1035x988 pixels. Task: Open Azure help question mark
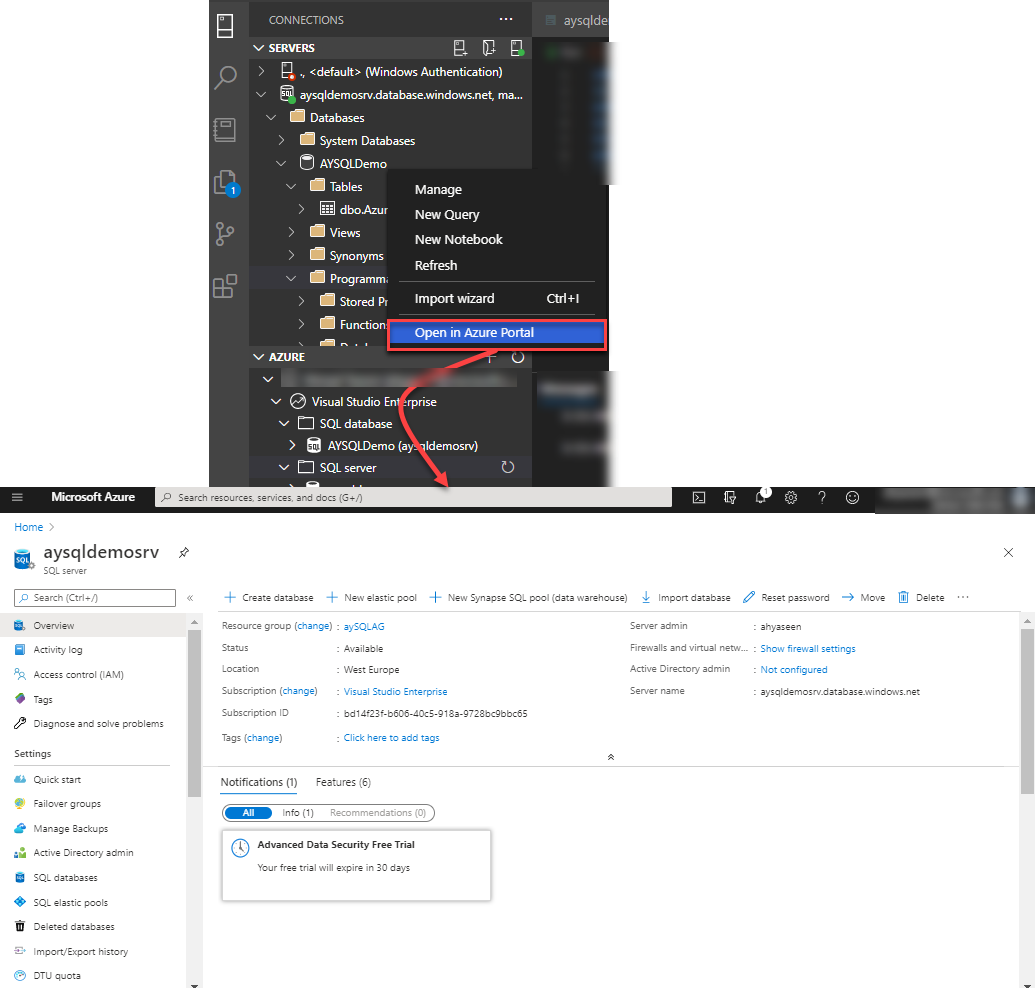[822, 498]
